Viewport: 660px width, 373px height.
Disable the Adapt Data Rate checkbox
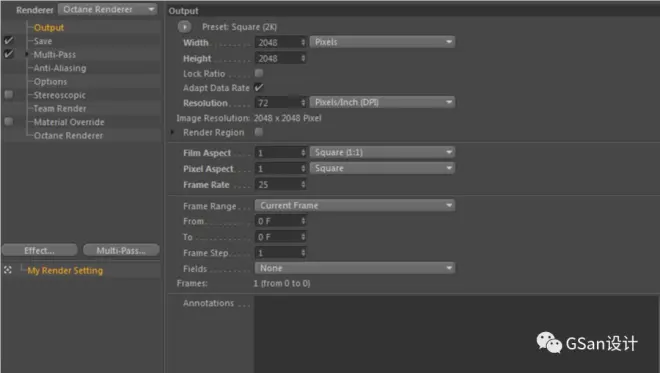coord(259,88)
